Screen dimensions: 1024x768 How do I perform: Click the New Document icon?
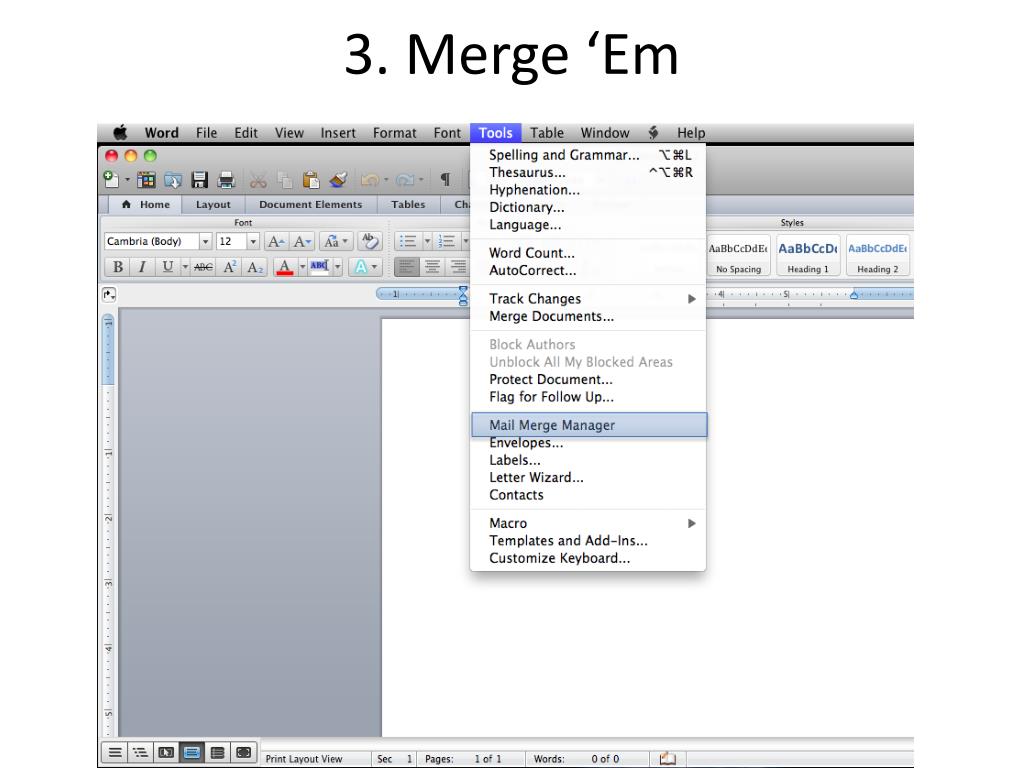(111, 179)
